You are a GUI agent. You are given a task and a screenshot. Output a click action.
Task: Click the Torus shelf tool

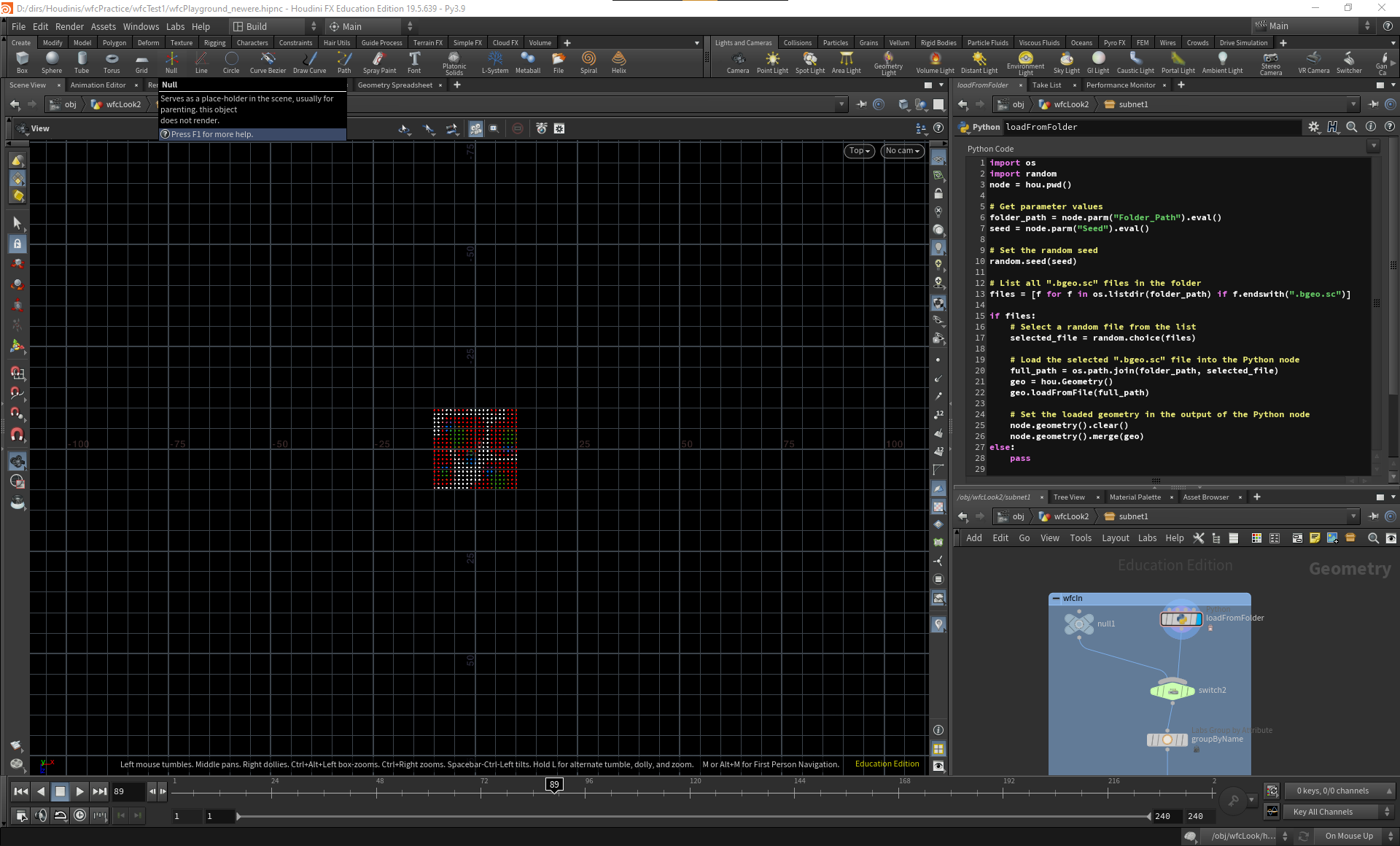point(112,62)
